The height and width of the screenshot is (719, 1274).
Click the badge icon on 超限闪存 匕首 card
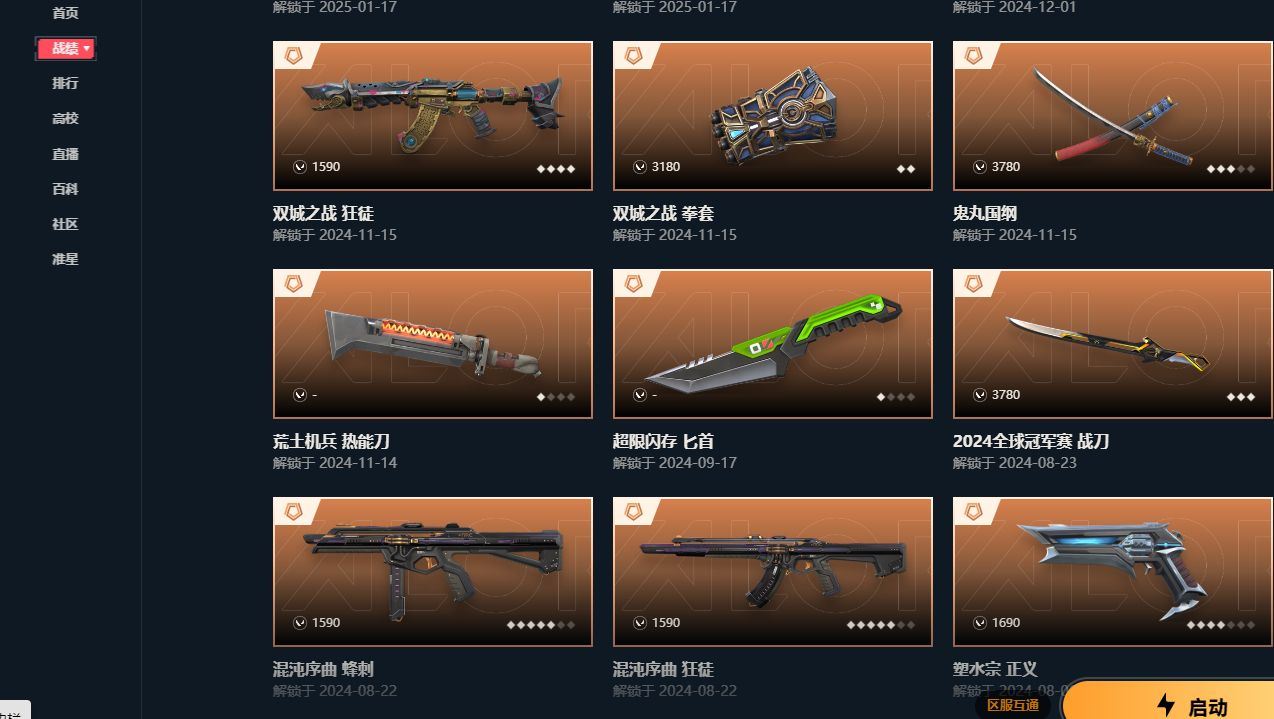(634, 284)
